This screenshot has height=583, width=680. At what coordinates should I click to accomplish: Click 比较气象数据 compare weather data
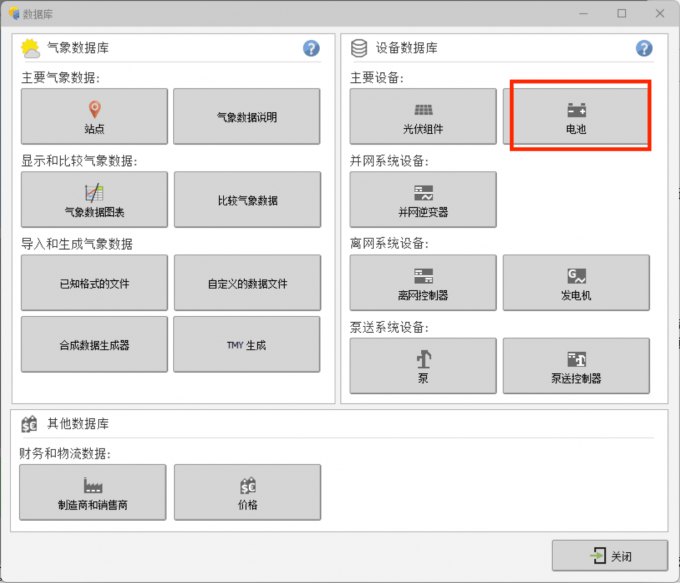[247, 200]
